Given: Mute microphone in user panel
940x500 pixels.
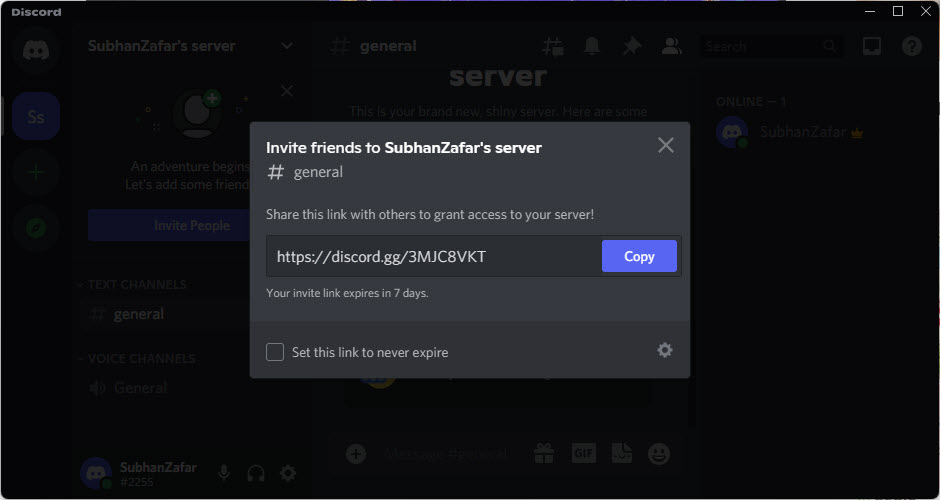Looking at the screenshot, I should click(x=224, y=474).
